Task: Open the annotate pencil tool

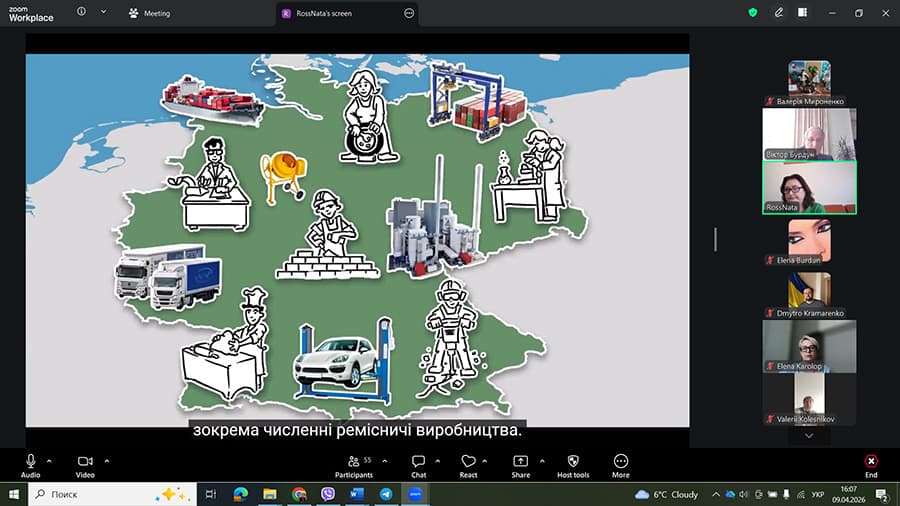Action: [779, 13]
